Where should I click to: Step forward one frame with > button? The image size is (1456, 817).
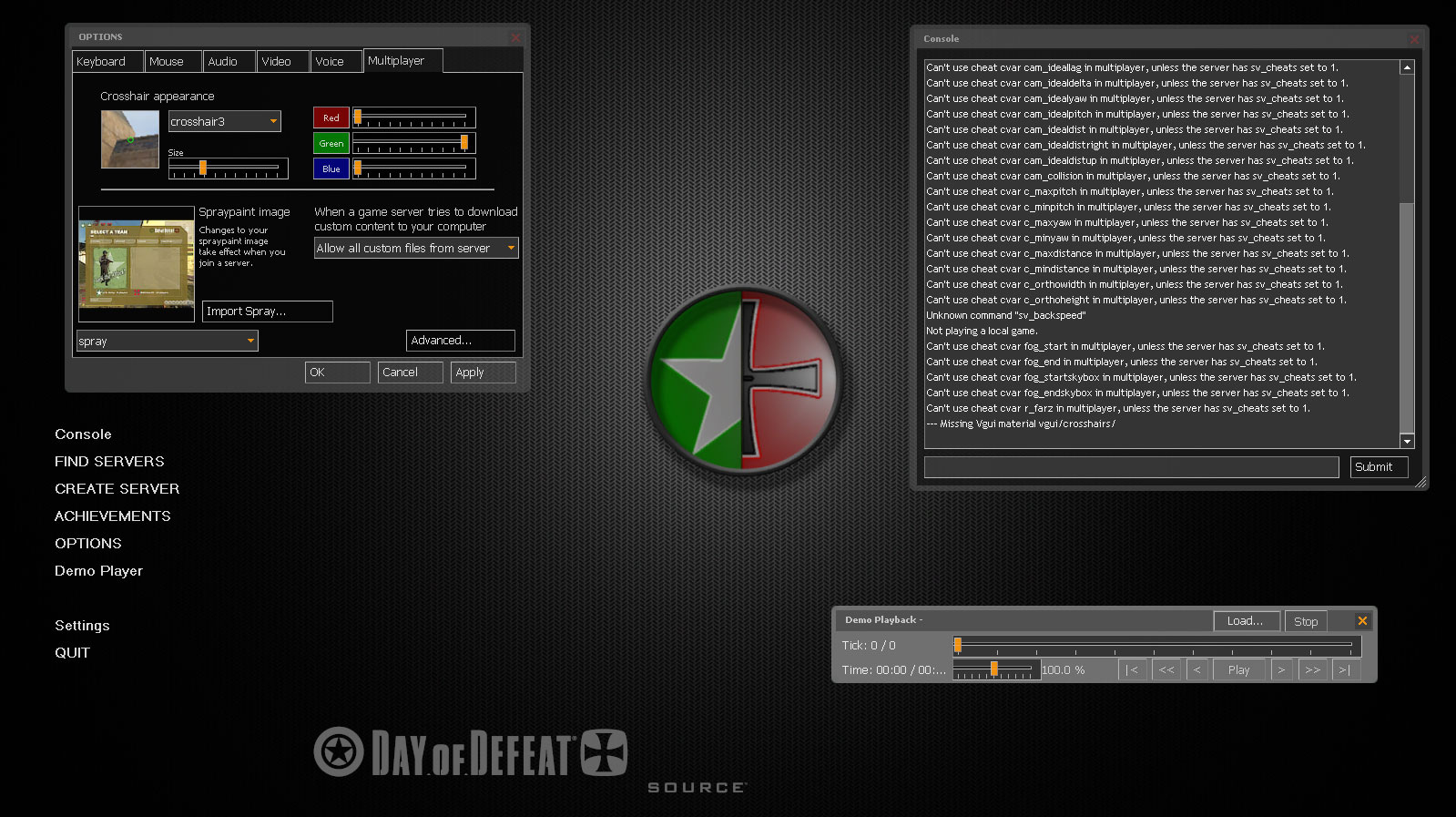point(1281,670)
